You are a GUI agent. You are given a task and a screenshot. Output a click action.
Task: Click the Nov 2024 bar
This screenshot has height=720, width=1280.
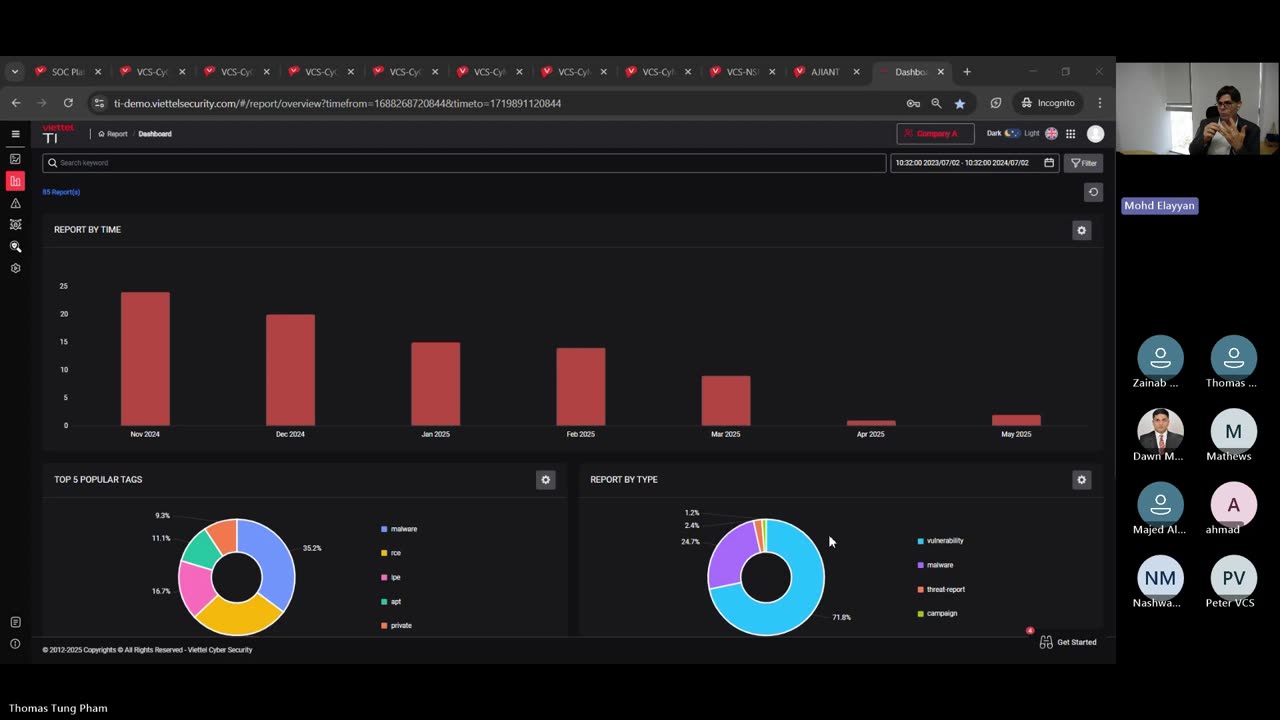tap(145, 359)
